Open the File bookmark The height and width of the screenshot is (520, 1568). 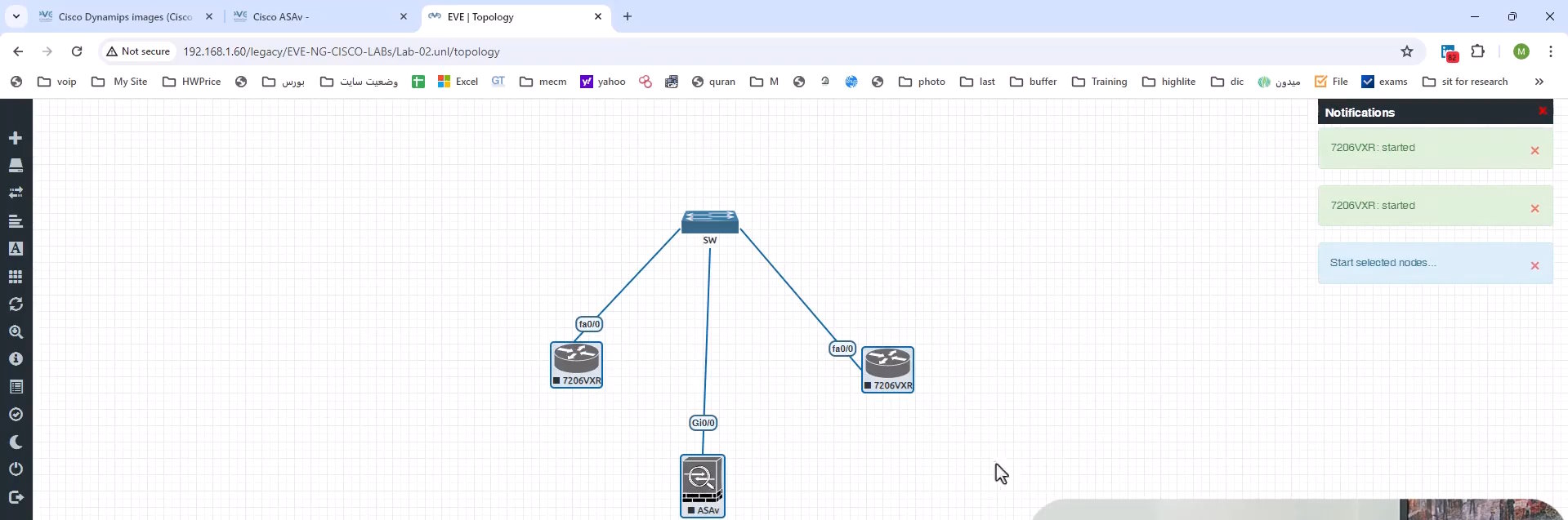[x=1331, y=82]
